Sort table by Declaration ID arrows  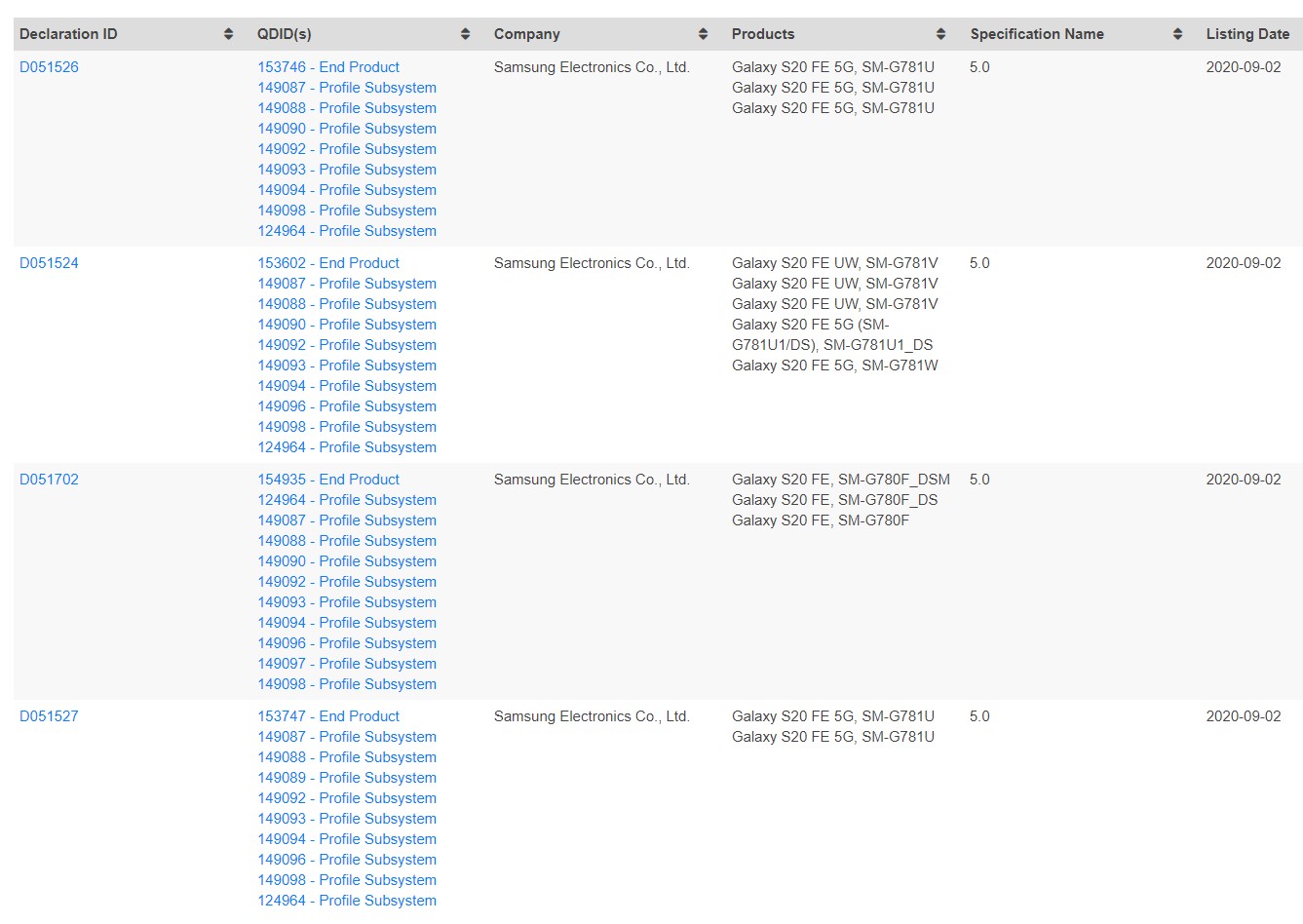(x=228, y=34)
